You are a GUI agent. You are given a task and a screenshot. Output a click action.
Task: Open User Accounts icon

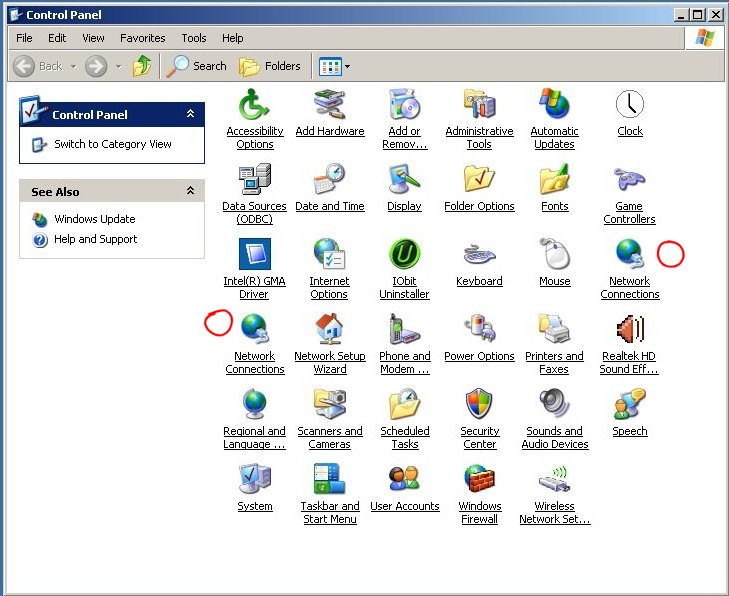point(404,480)
